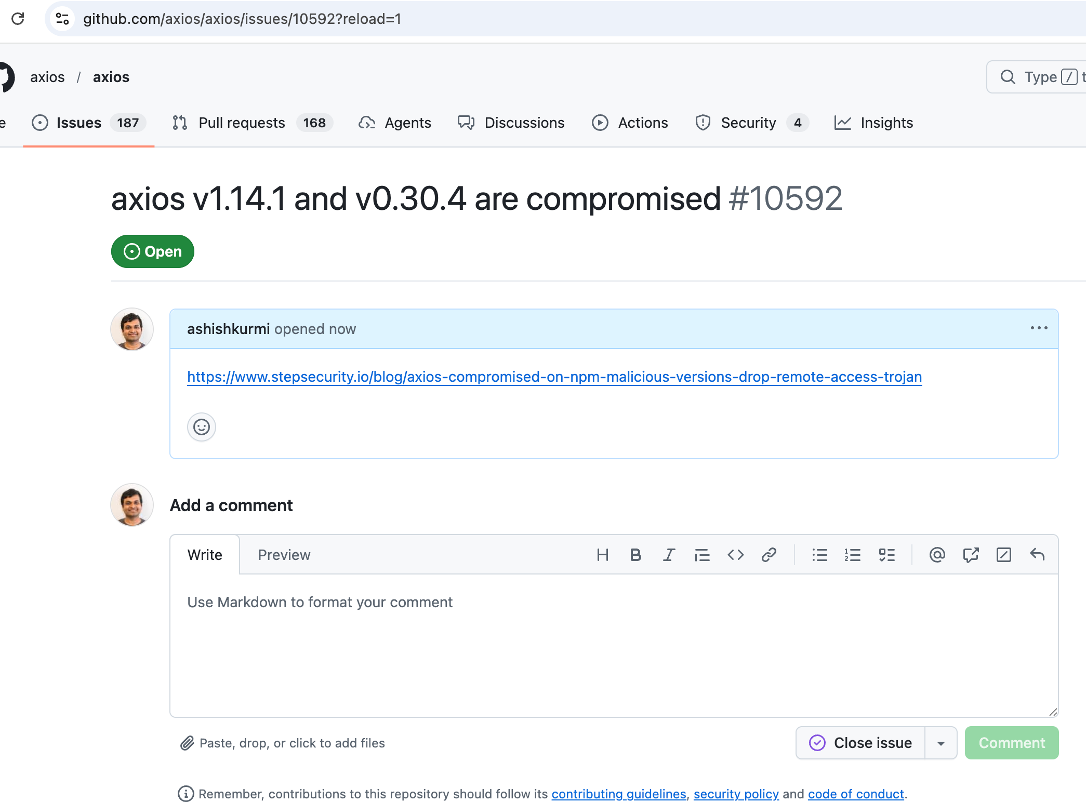Switch to the Write tab
The image size is (1086, 802).
click(x=205, y=555)
